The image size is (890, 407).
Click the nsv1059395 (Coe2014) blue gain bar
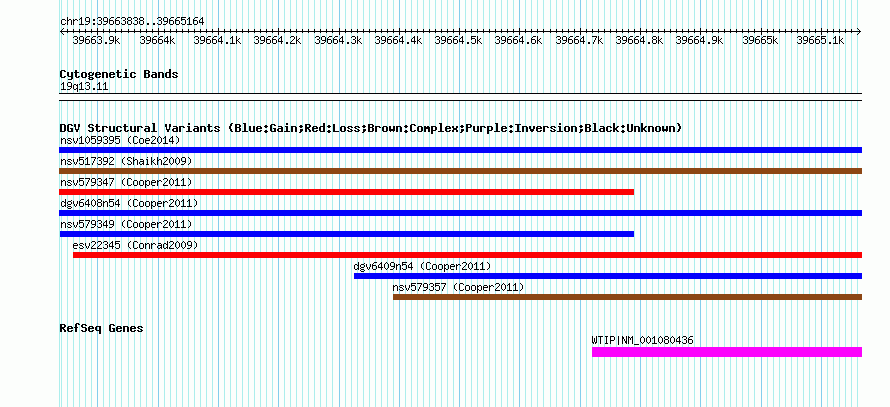coord(460,150)
